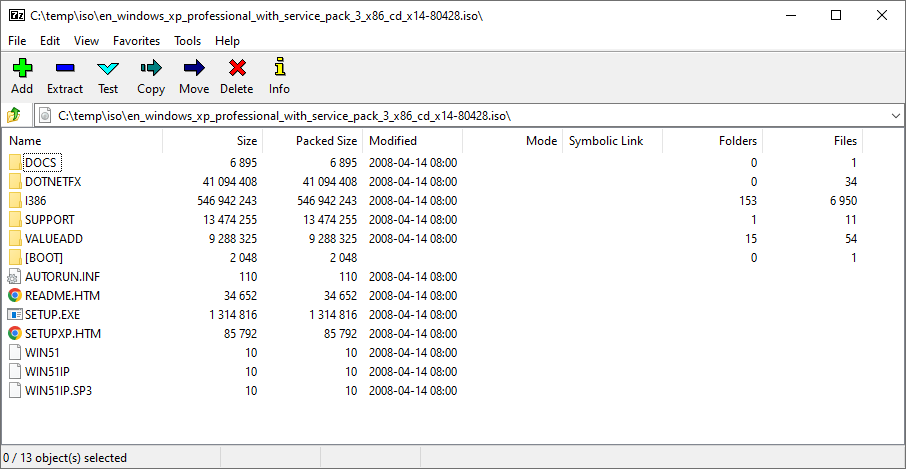
Task: Sort by Packed Size column header
Action: coord(313,141)
